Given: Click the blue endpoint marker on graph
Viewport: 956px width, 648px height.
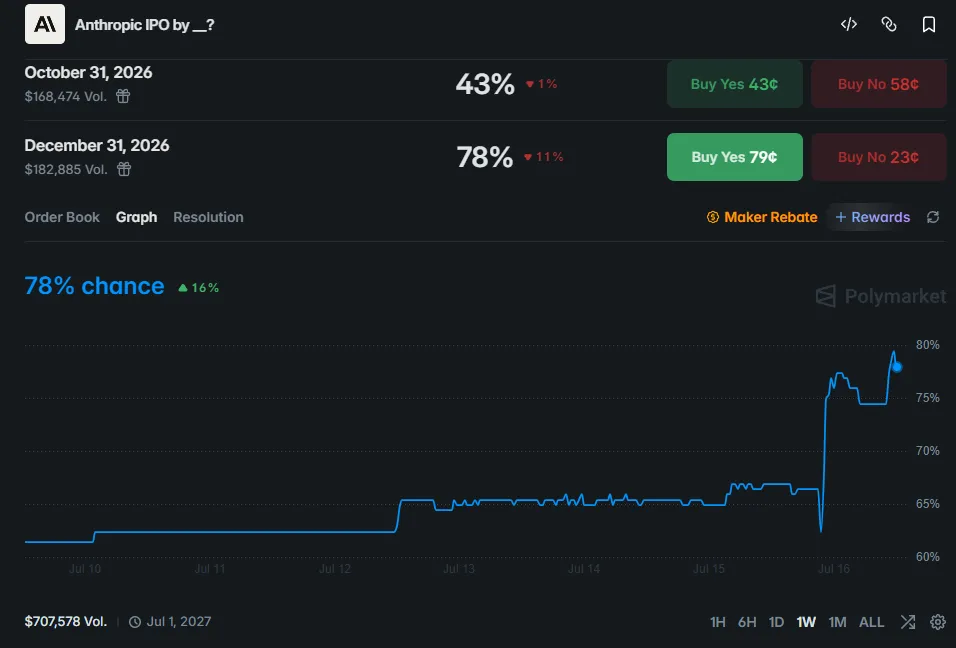Looking at the screenshot, I should pos(897,367).
